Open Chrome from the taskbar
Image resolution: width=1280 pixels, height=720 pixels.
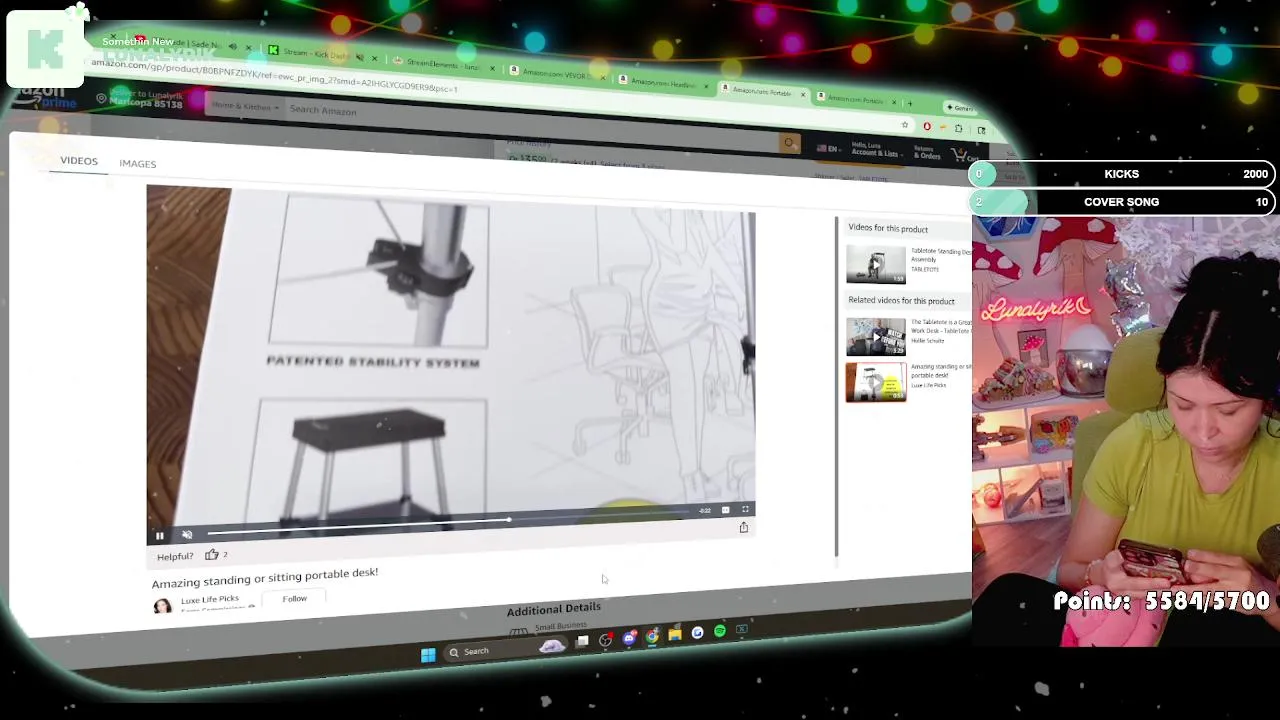click(652, 636)
